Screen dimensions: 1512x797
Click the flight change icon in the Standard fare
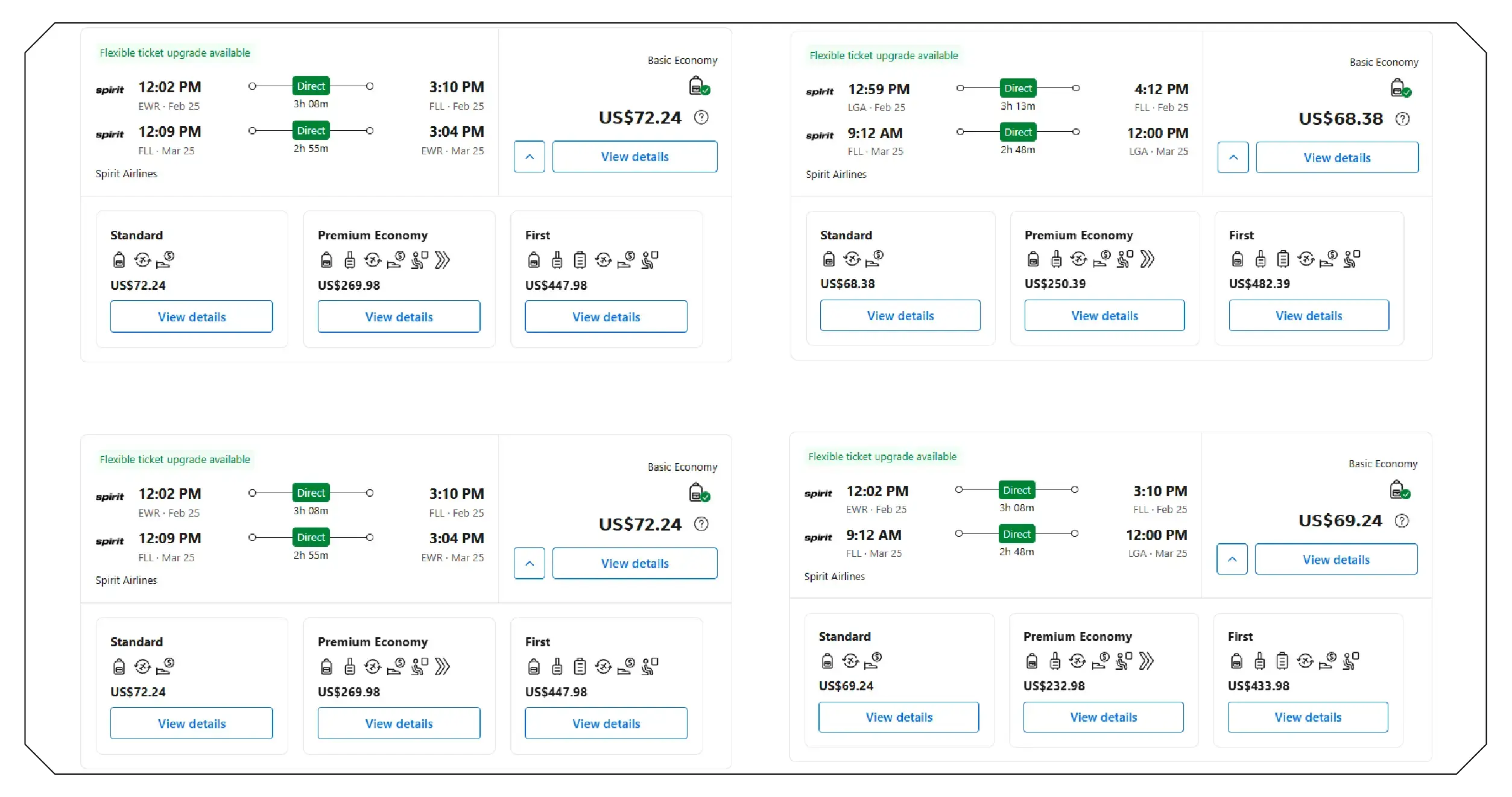(143, 260)
